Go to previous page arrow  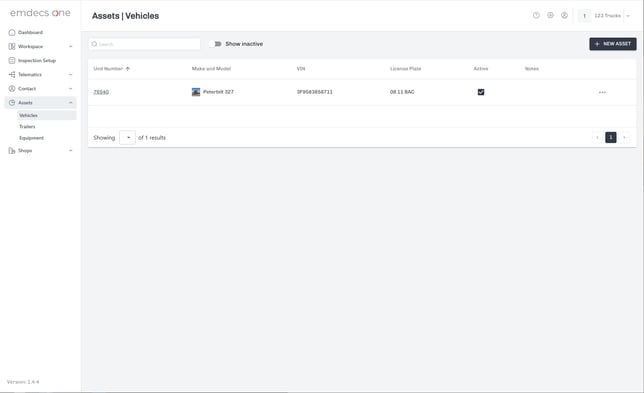pos(597,138)
